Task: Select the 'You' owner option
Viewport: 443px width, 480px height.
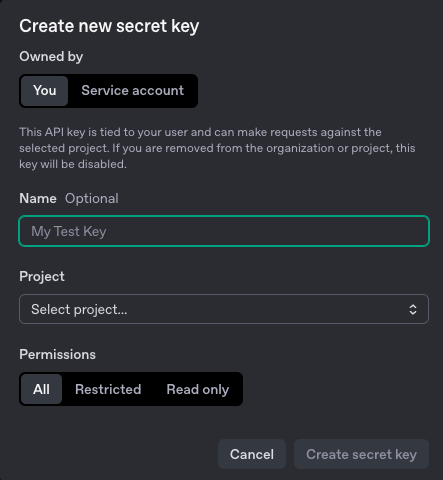Action: [45, 91]
